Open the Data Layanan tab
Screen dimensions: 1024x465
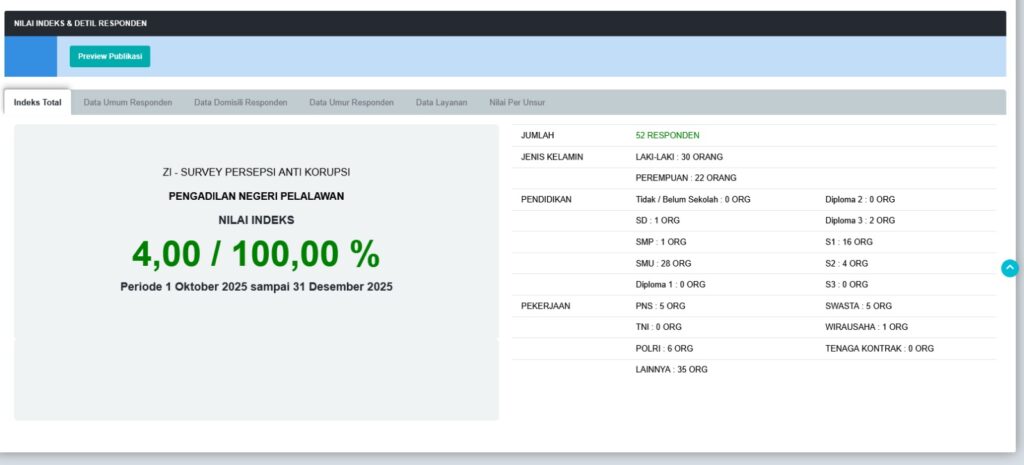click(441, 103)
